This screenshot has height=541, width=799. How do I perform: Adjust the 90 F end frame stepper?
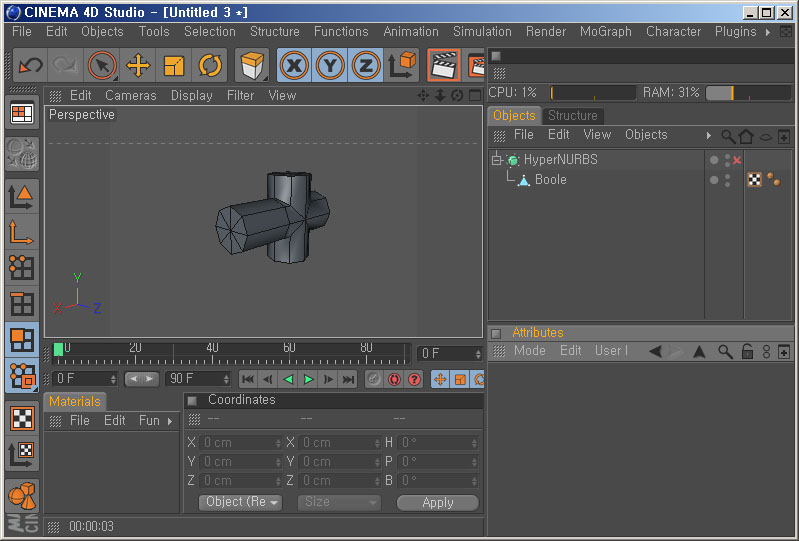(x=226, y=379)
